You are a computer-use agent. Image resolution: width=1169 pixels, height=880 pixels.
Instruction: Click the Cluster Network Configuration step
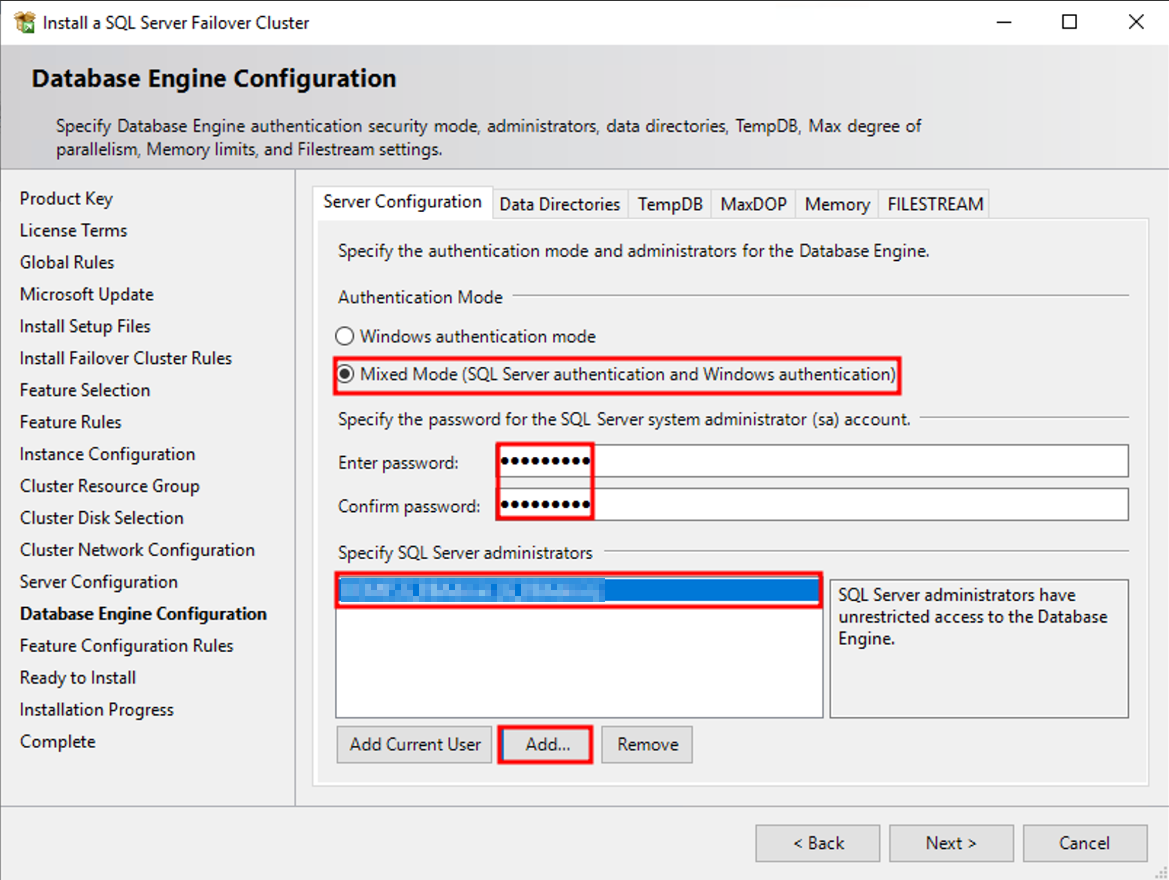pos(137,550)
